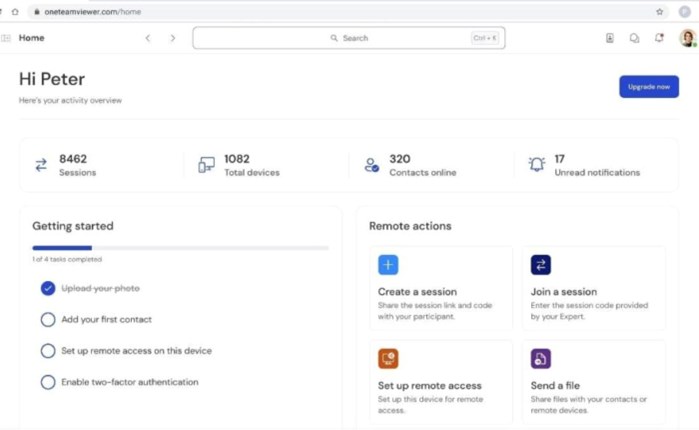The width and height of the screenshot is (699, 430).
Task: Click the Join a session arrows icon
Action: coord(540,265)
